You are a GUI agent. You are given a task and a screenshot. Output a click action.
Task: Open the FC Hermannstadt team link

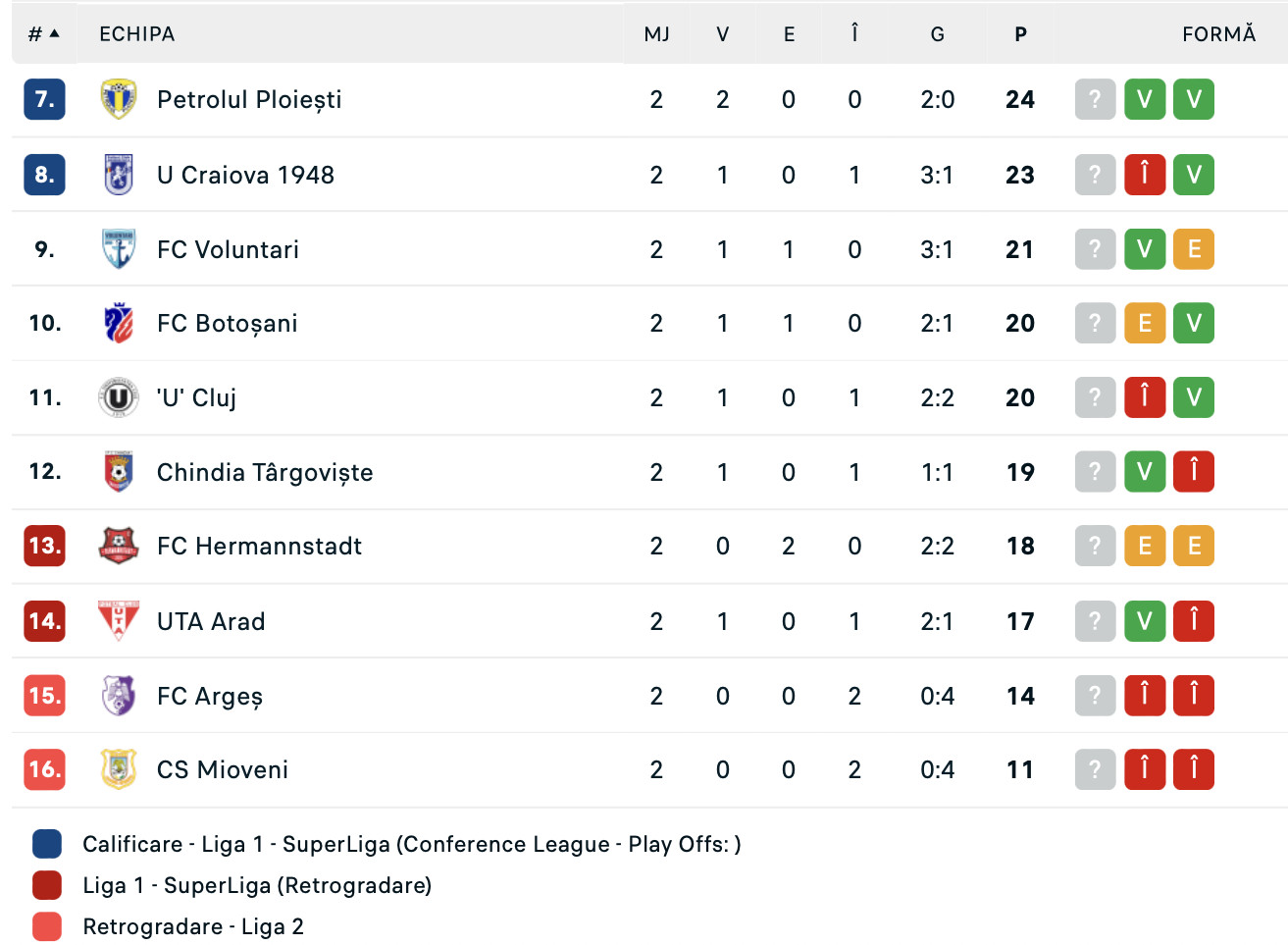coord(259,546)
